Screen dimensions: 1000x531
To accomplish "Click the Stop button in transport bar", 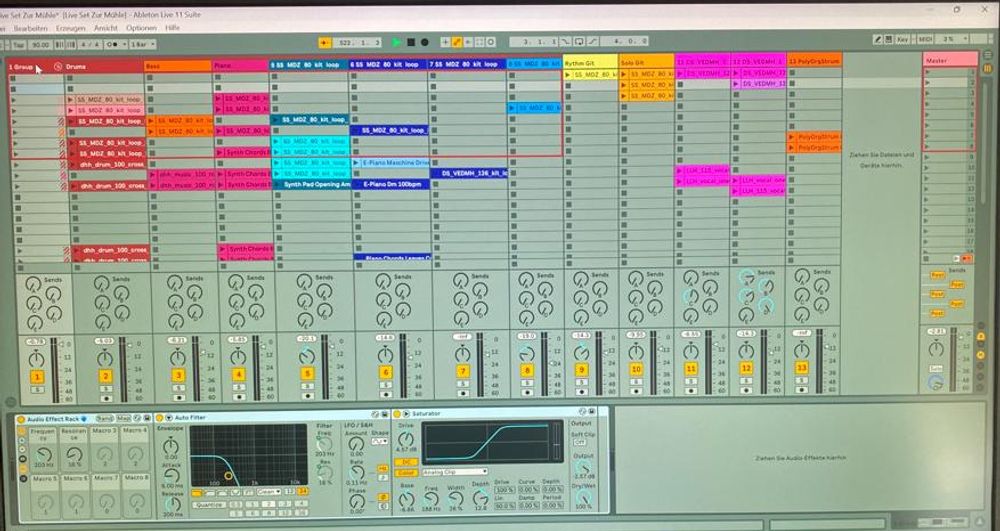I will coord(411,43).
